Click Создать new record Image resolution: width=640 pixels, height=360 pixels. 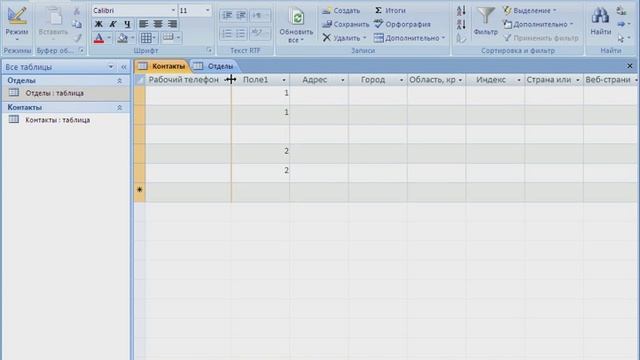(341, 11)
